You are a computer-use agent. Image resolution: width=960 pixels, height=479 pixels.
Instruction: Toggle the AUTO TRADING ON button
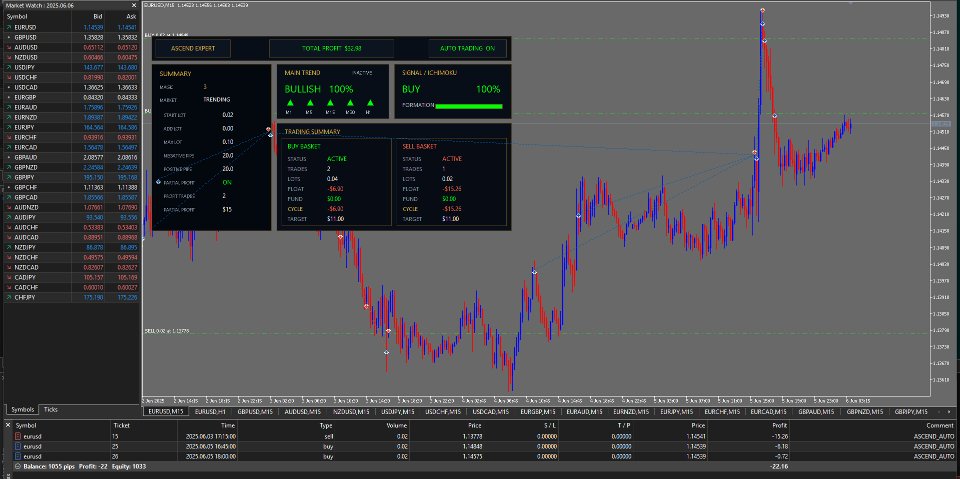pos(467,48)
